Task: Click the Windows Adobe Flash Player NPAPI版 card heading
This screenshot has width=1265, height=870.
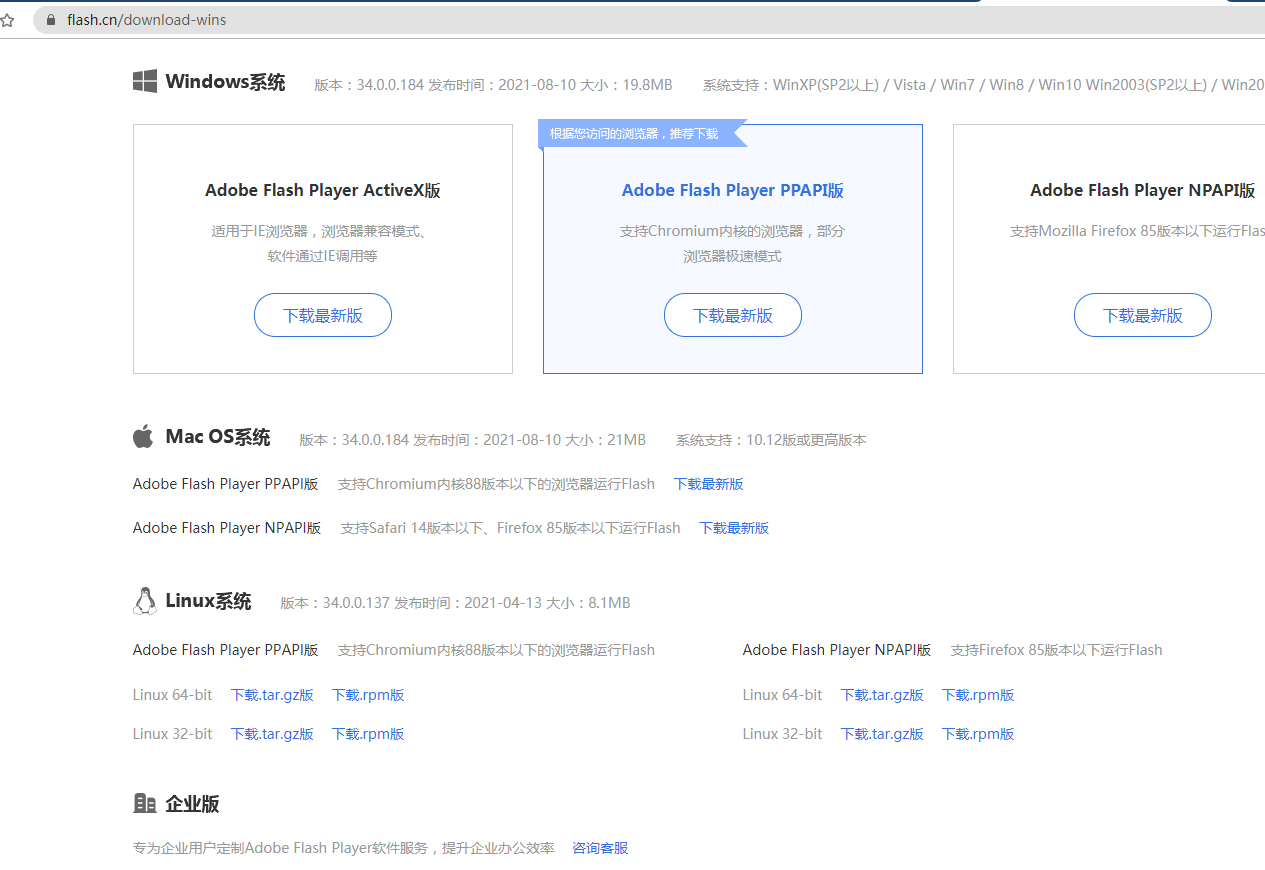Action: 1143,190
